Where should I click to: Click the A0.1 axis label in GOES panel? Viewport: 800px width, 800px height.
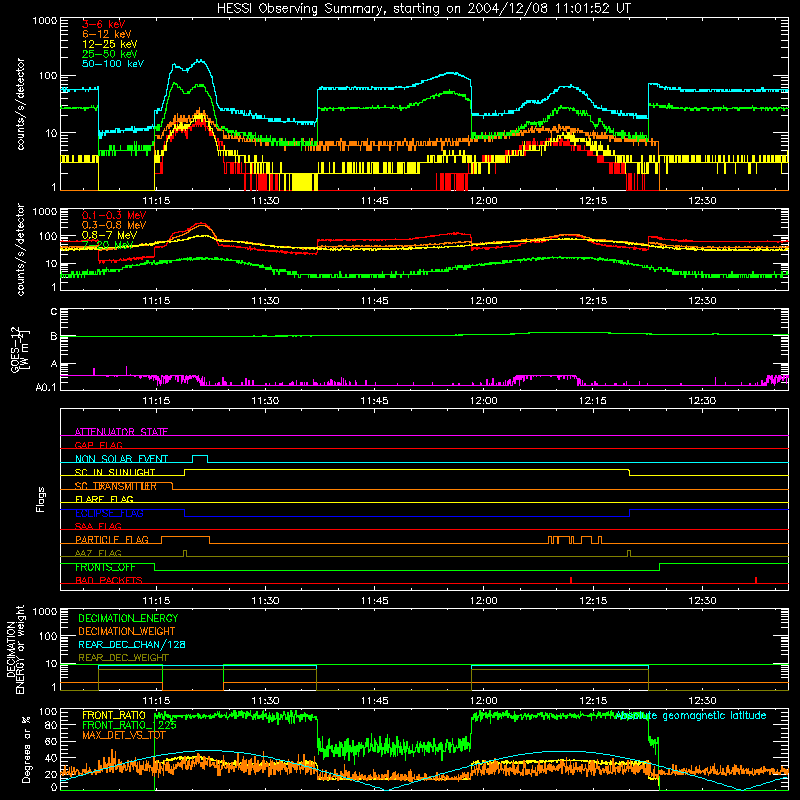coord(45,388)
